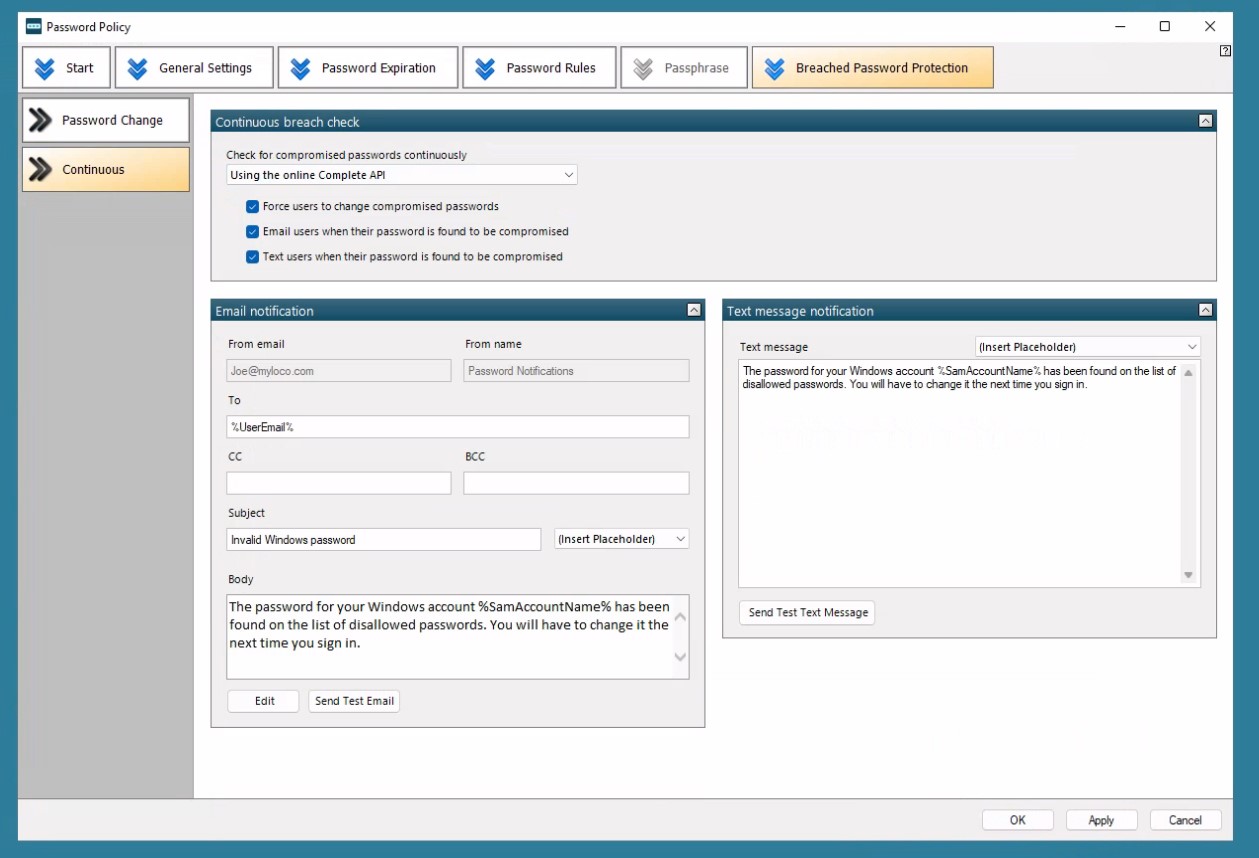Open the Subject Insert Placeholder dropdown
The height and width of the screenshot is (858, 1259).
[x=622, y=539]
